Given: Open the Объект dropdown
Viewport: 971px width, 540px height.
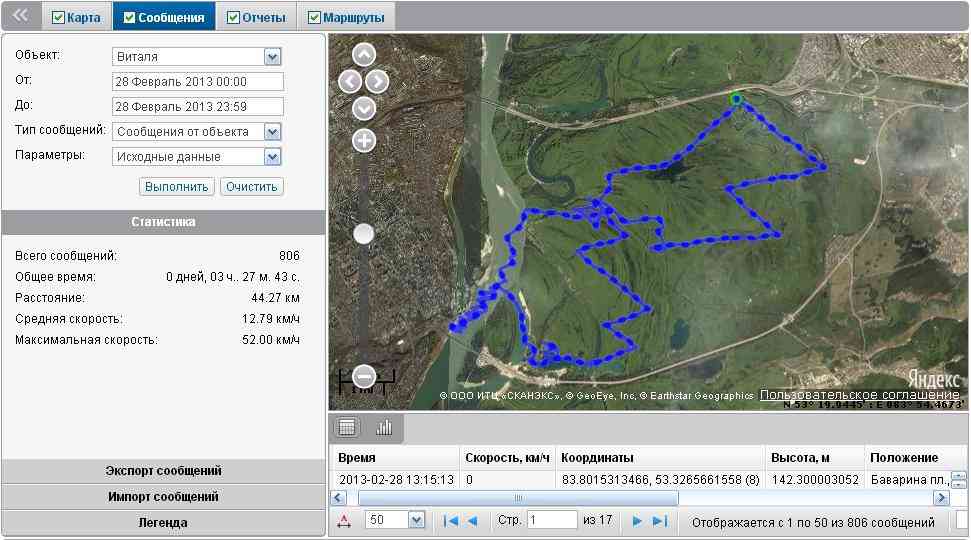Looking at the screenshot, I should [x=272, y=57].
